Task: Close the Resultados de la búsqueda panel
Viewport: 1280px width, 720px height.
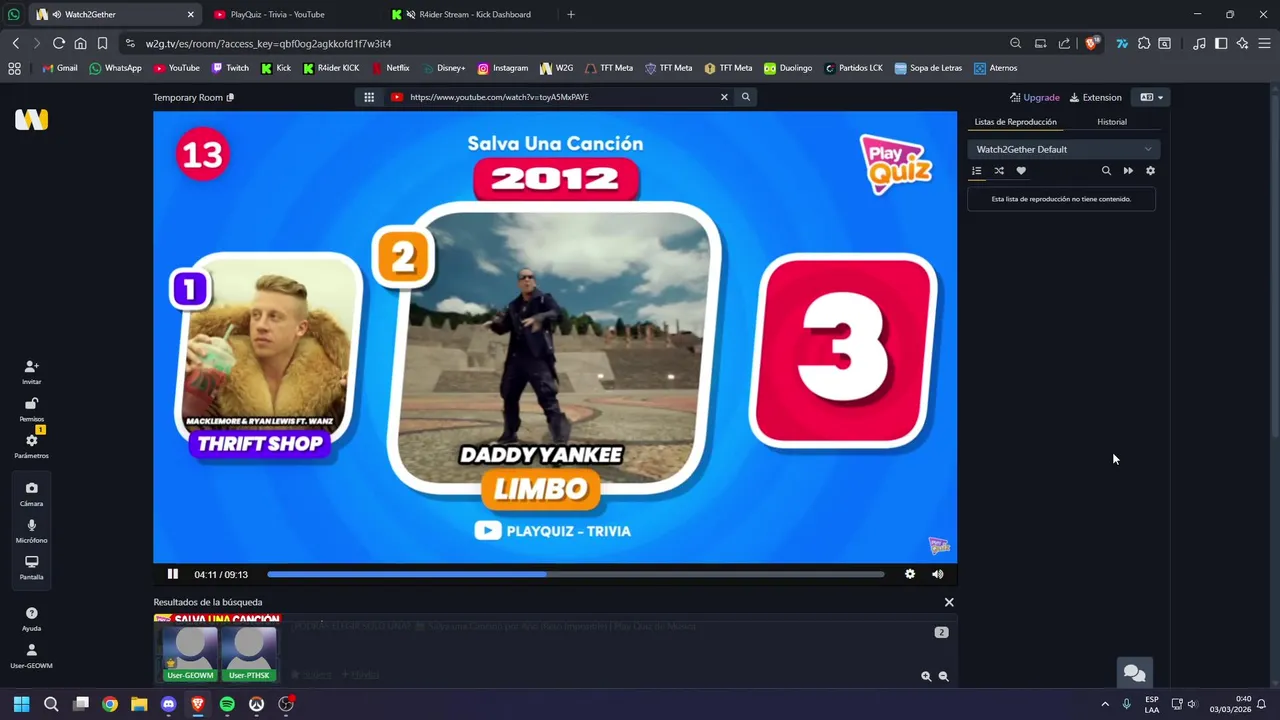Action: click(949, 602)
